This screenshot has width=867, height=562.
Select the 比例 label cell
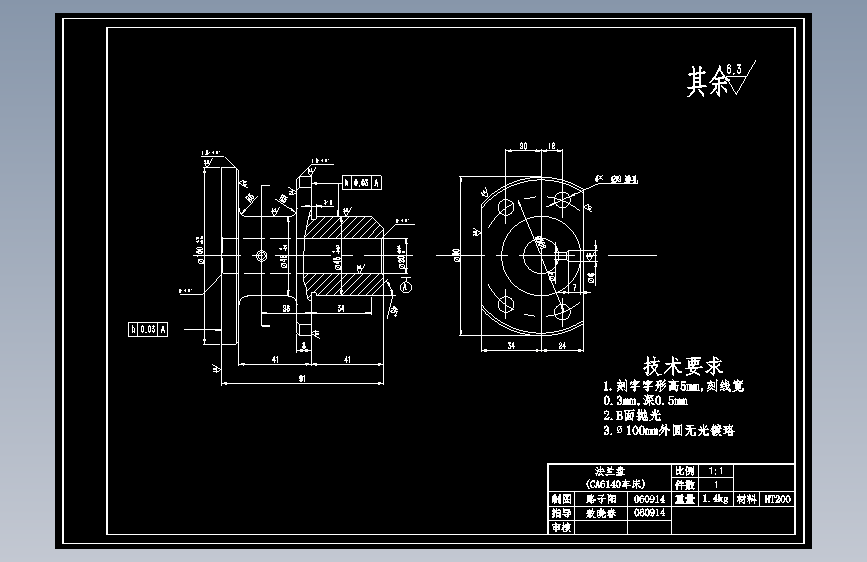click(x=685, y=471)
